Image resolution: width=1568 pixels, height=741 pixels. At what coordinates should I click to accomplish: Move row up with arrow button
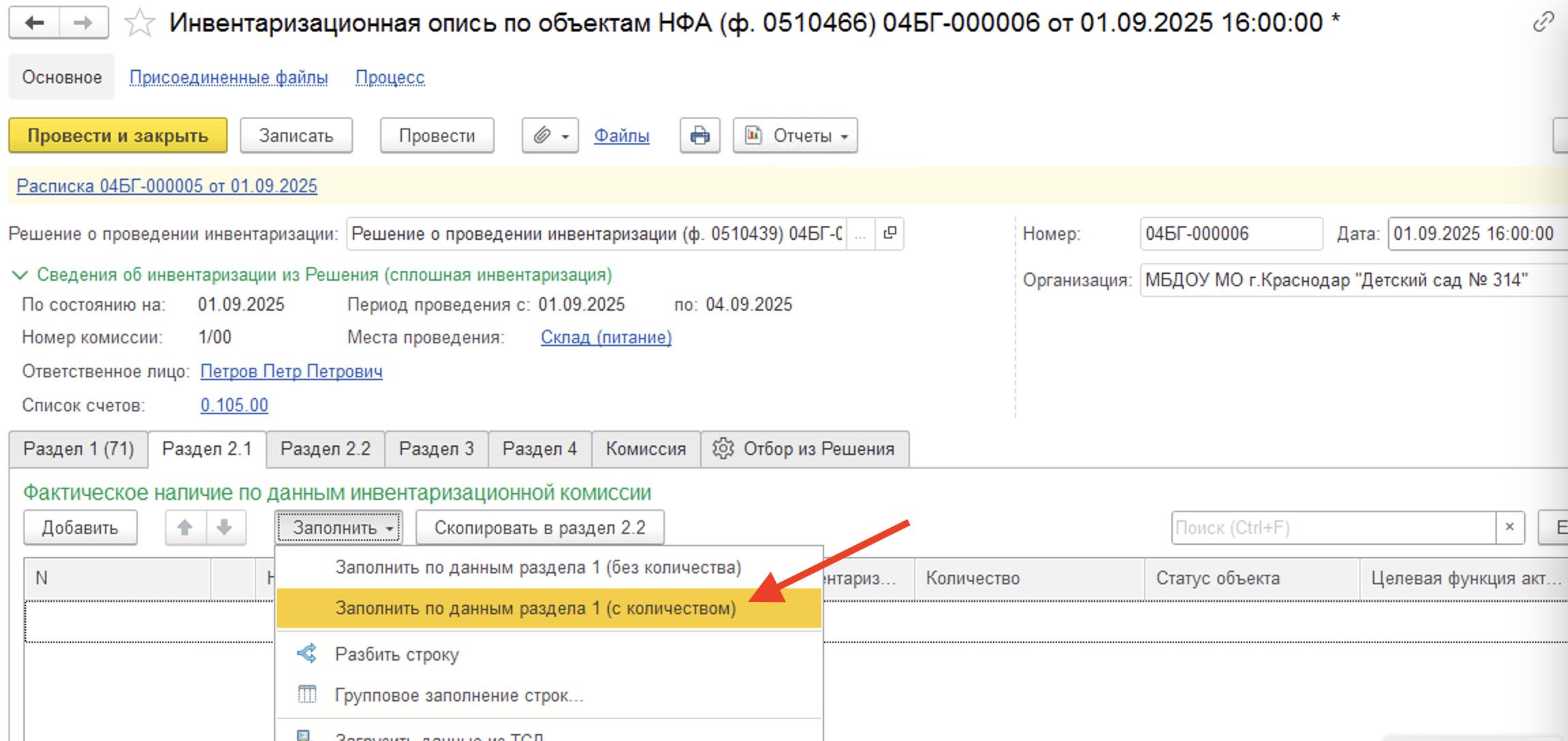pos(185,528)
